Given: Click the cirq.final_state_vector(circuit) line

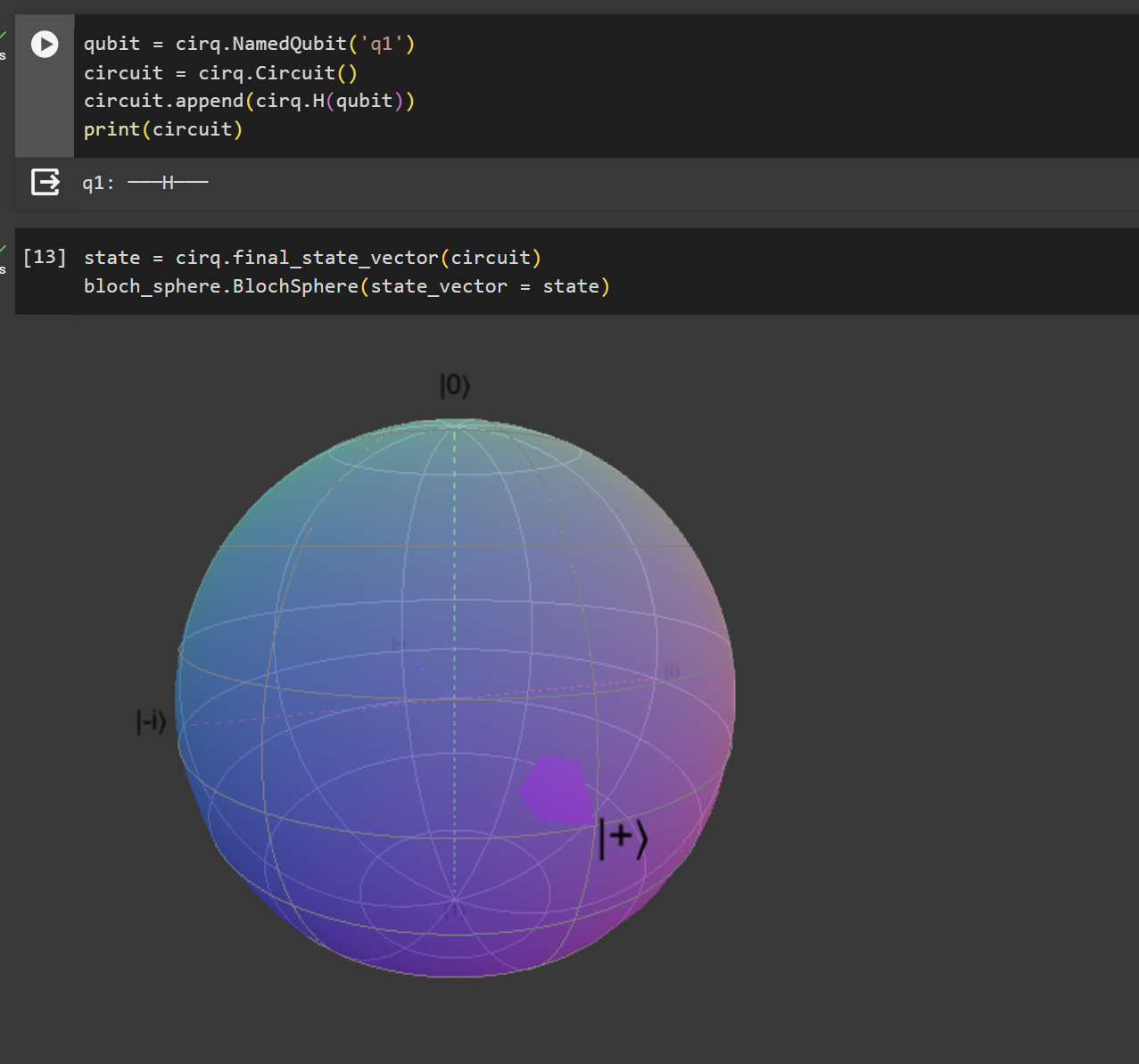Looking at the screenshot, I should [313, 258].
